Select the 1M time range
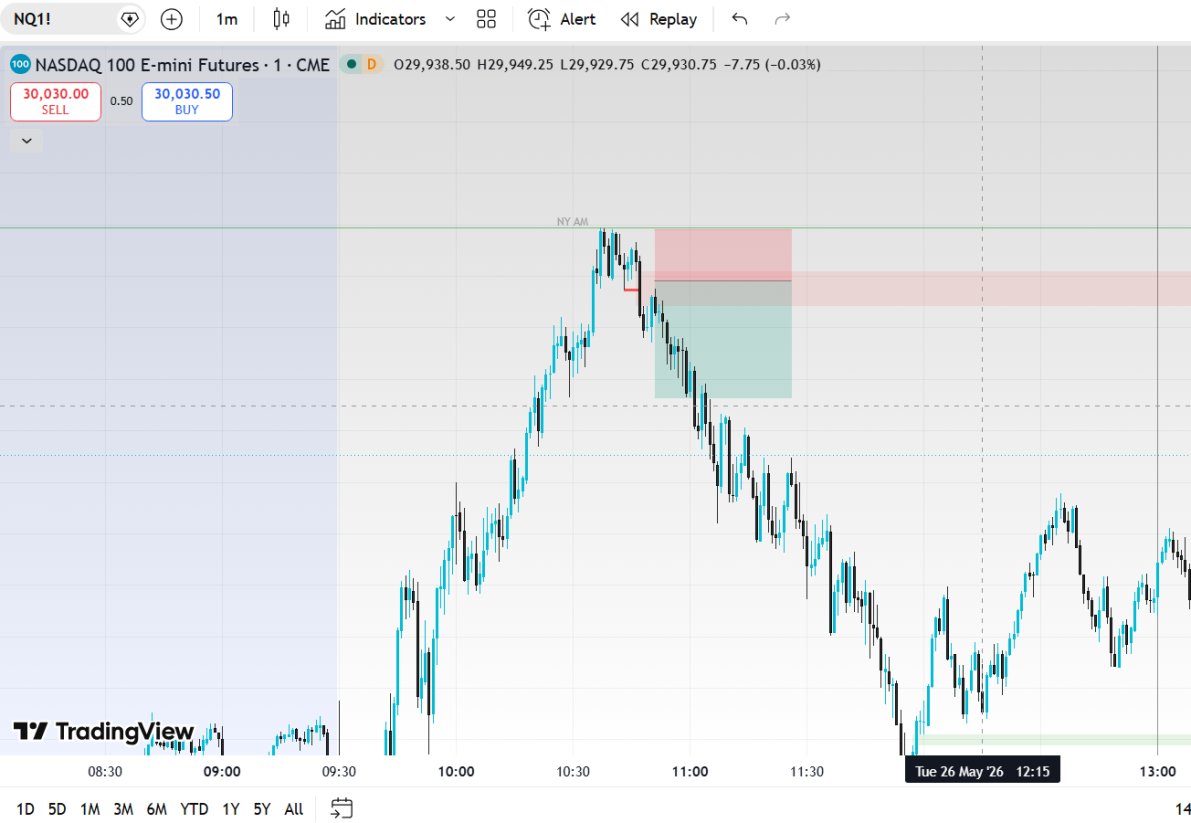The image size is (1191, 823). (x=90, y=809)
